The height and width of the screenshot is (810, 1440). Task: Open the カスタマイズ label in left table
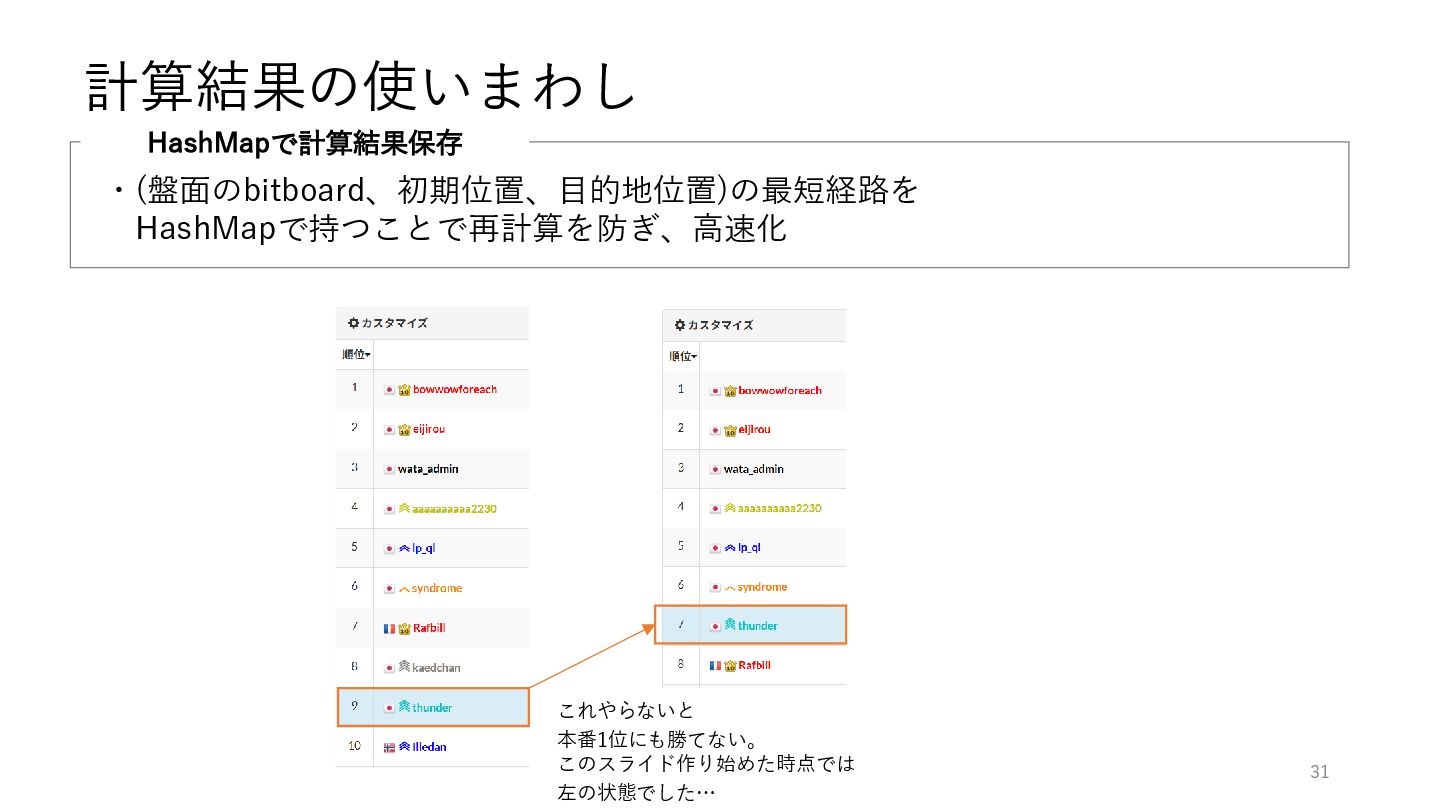[x=394, y=323]
